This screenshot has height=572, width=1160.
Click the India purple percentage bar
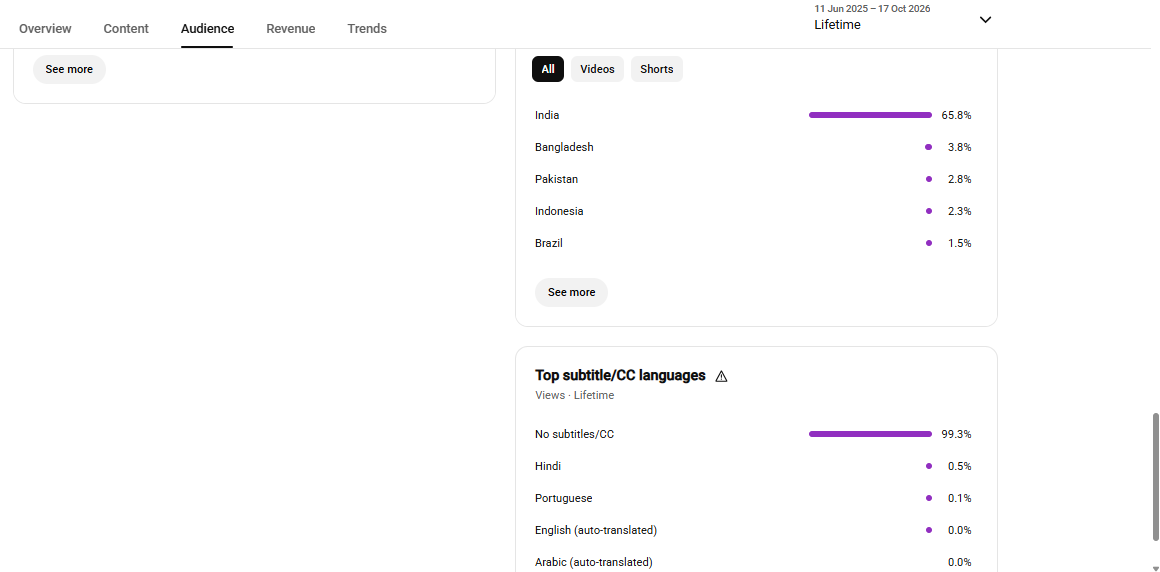[x=870, y=115]
